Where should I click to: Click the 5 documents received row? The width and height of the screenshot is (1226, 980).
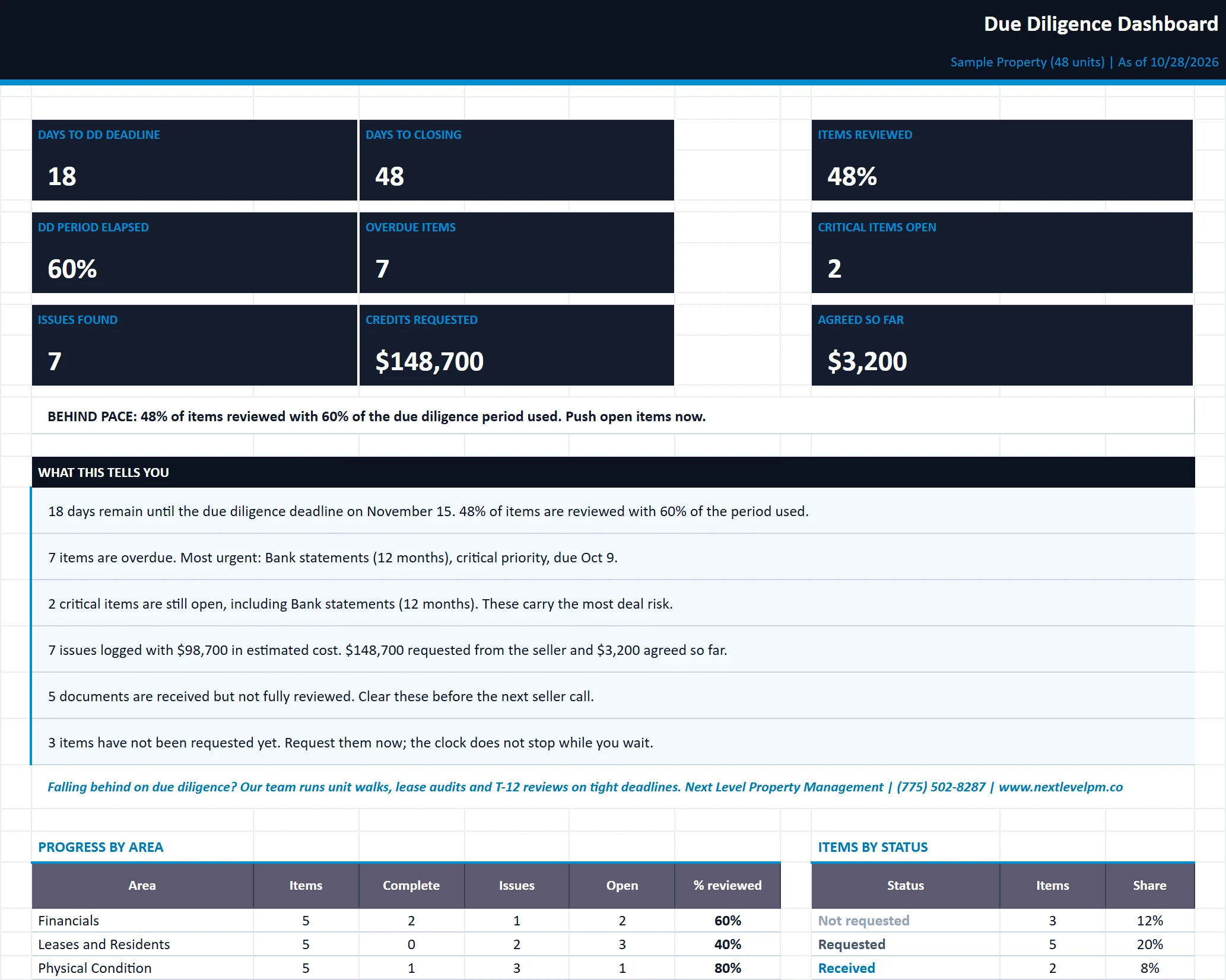(x=613, y=696)
